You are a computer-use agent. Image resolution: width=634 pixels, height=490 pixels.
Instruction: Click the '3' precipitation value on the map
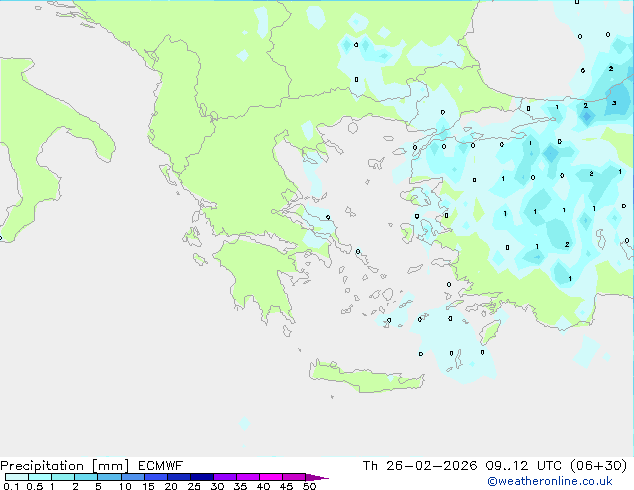pyautogui.click(x=614, y=103)
